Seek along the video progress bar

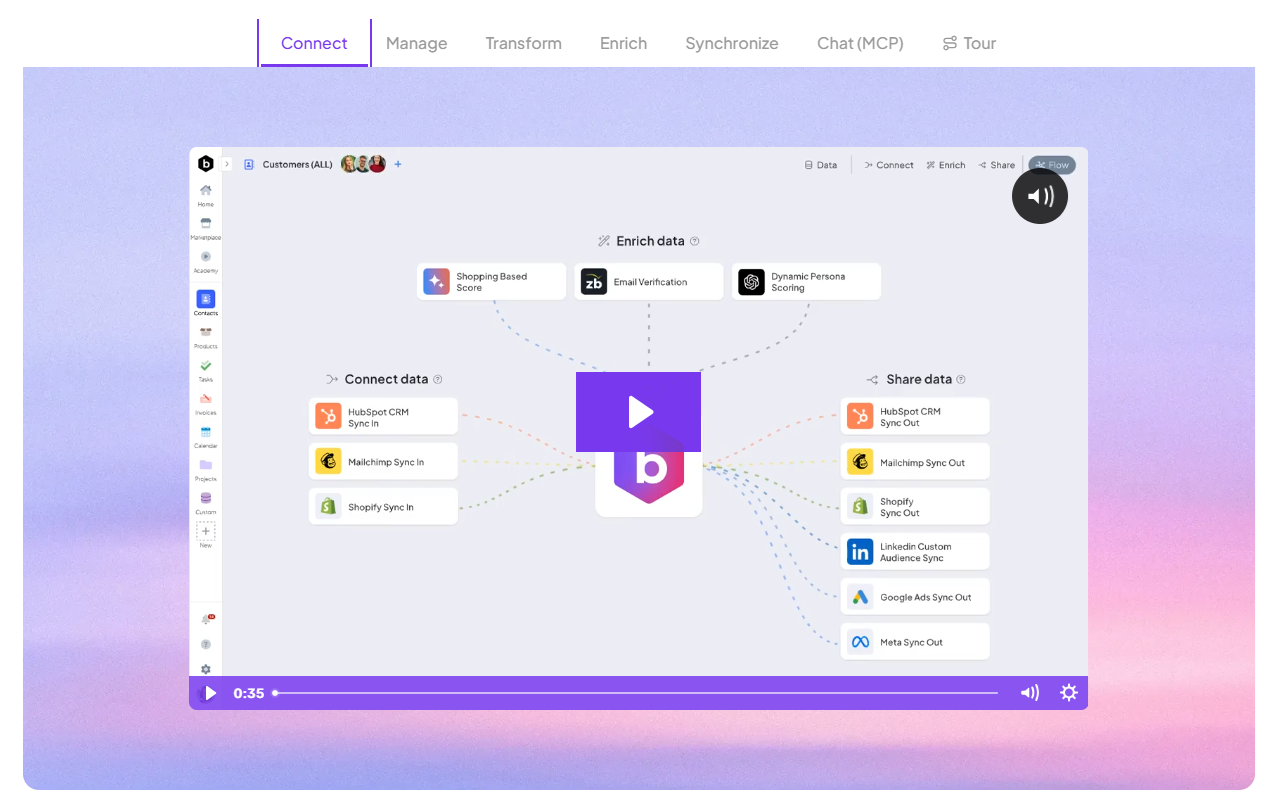coord(636,693)
